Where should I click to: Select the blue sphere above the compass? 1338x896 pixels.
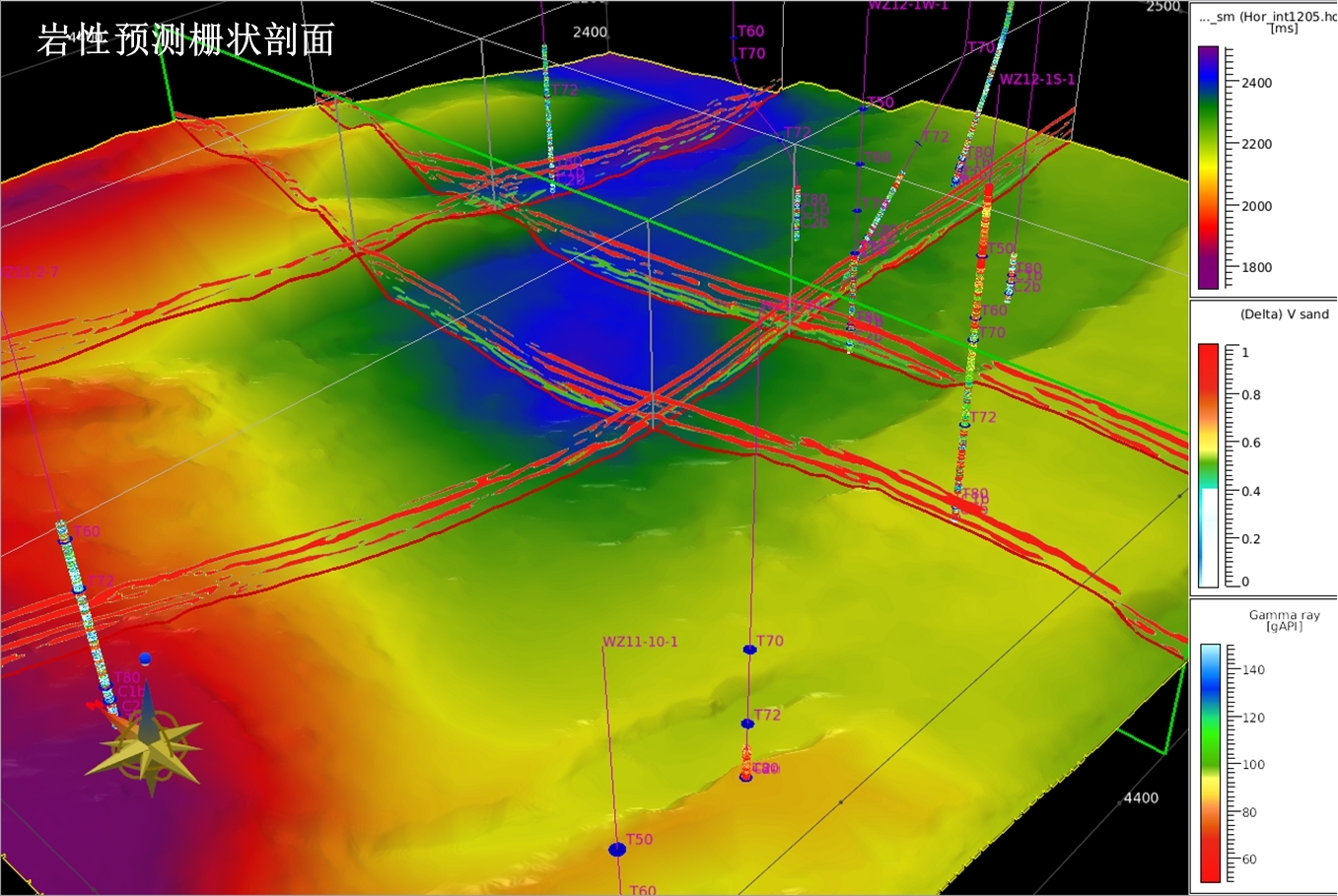[145, 658]
